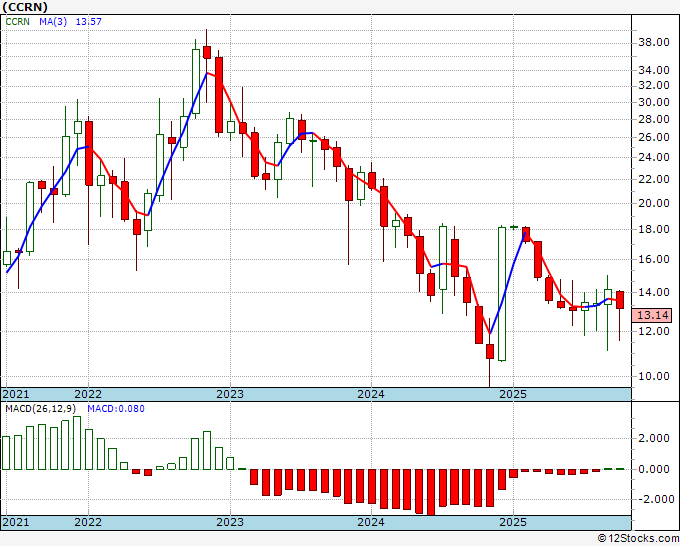Click the 2025 label on price timeline

(x=513, y=394)
